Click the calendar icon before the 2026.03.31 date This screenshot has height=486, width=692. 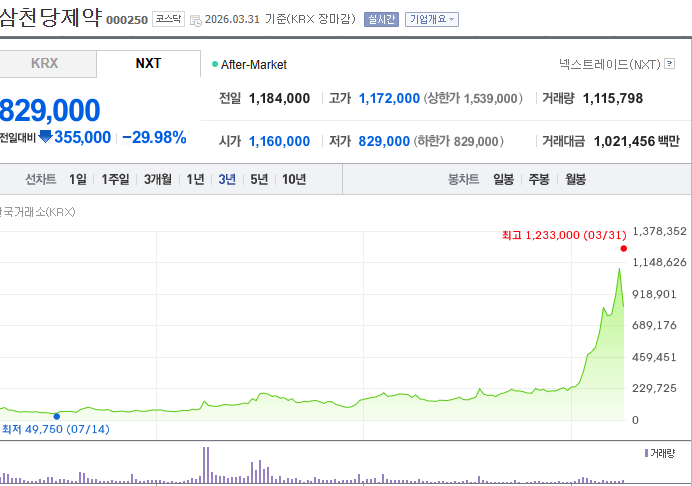click(x=195, y=19)
